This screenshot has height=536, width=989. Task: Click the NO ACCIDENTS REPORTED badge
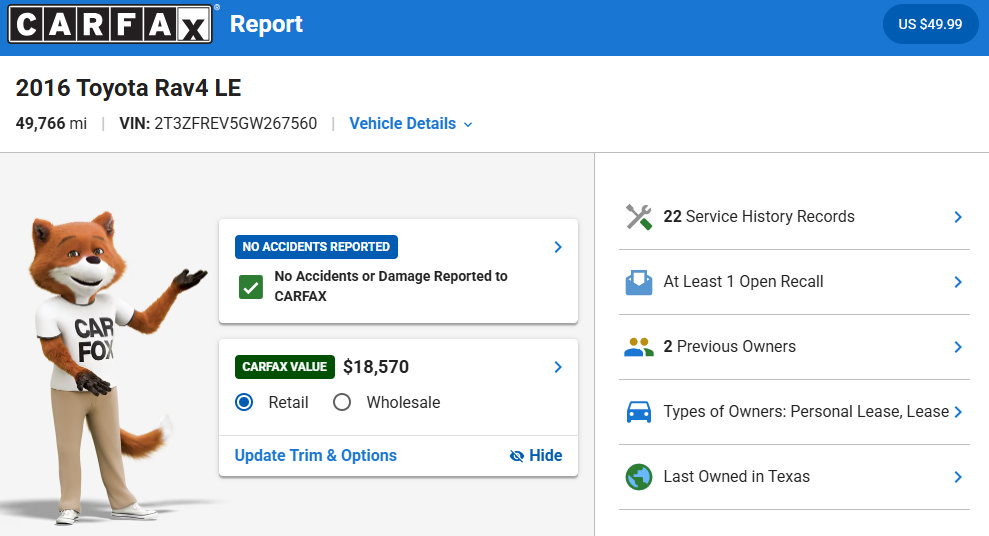coord(316,247)
